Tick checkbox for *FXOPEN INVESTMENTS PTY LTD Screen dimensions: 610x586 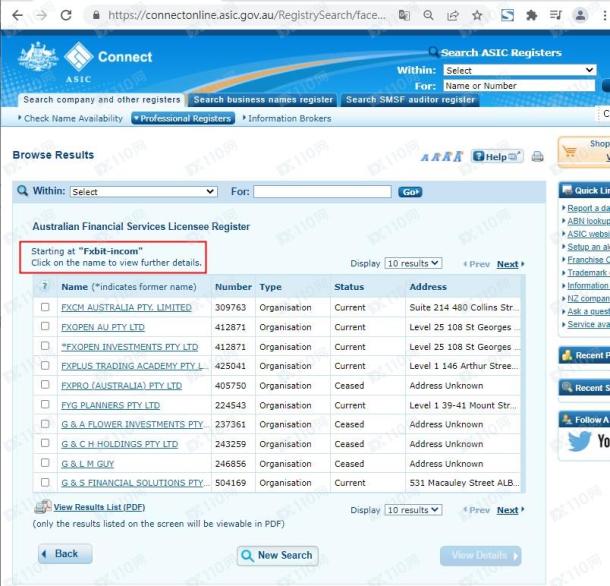tap(45, 346)
